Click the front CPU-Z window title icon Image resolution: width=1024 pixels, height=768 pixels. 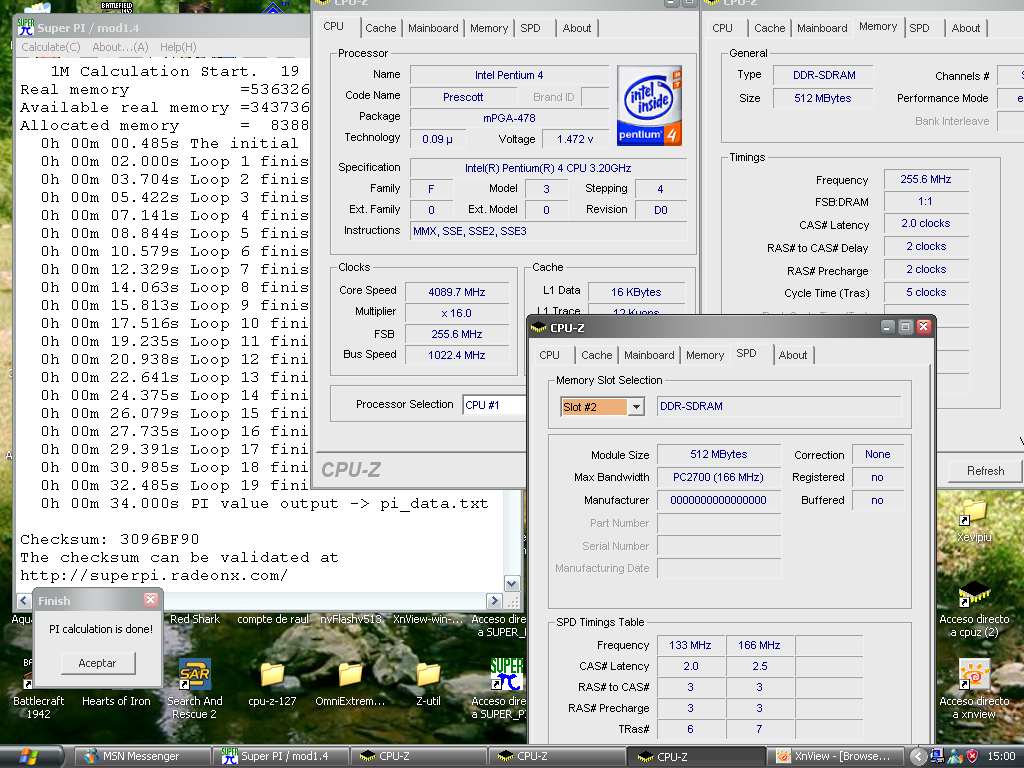[539, 327]
